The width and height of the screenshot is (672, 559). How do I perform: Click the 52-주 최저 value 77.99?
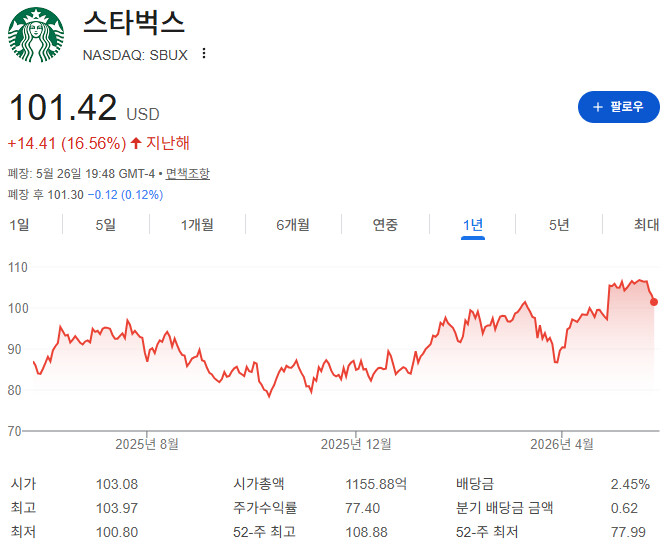(x=628, y=532)
